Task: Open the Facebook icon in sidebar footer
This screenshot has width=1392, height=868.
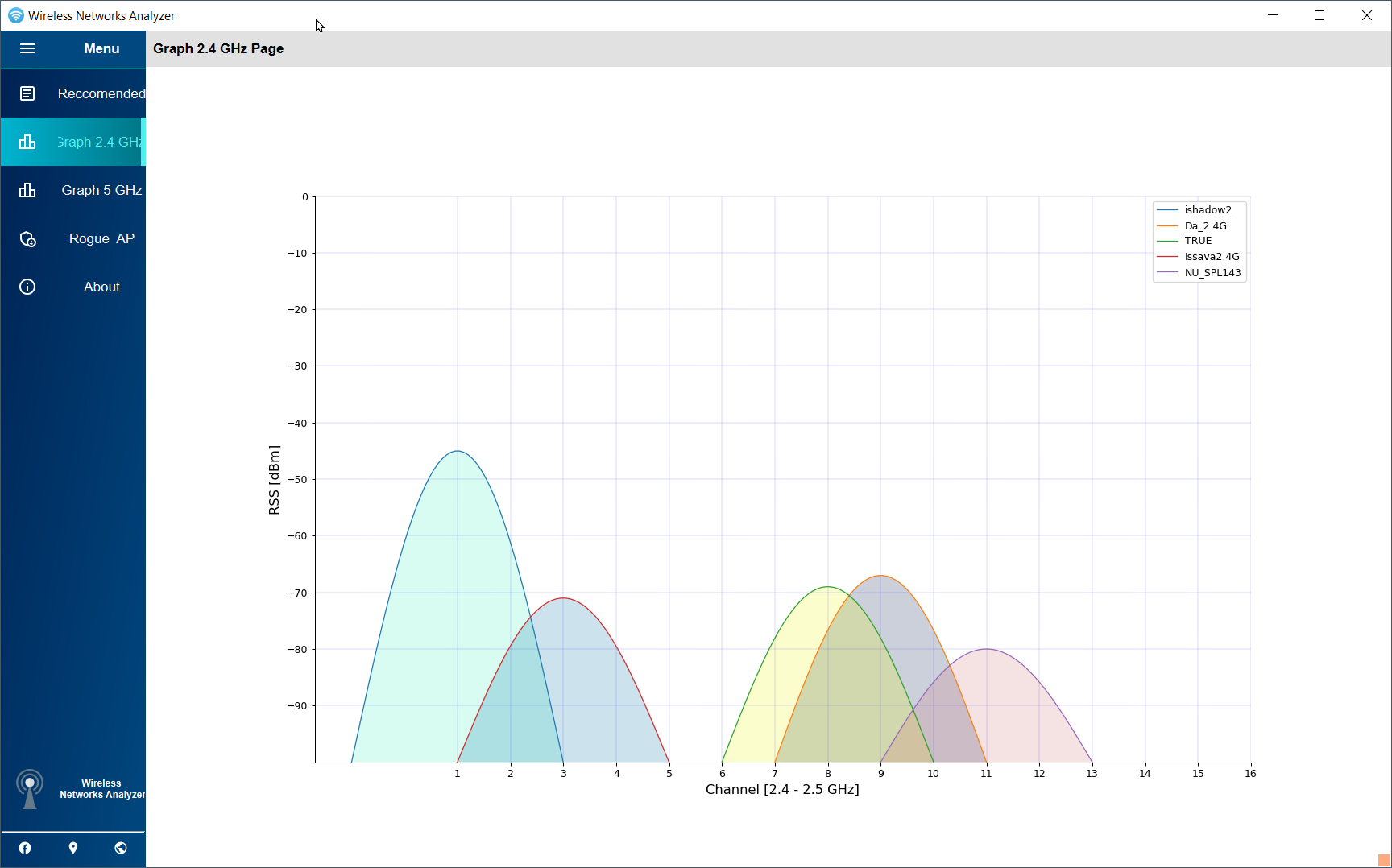Action: point(25,848)
